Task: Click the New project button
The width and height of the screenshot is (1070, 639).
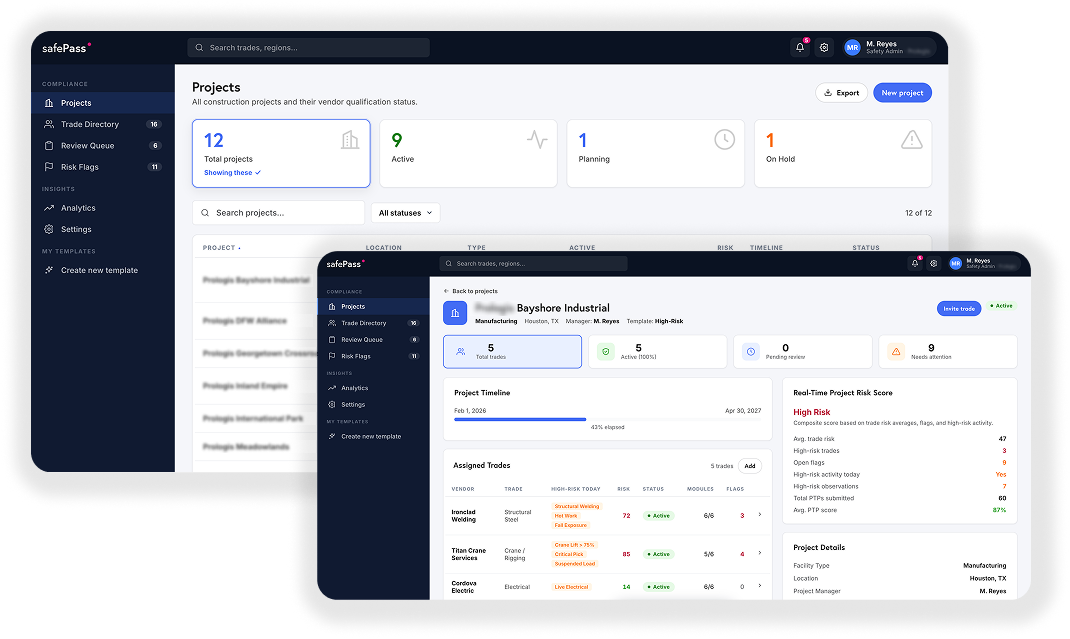Action: click(x=902, y=93)
